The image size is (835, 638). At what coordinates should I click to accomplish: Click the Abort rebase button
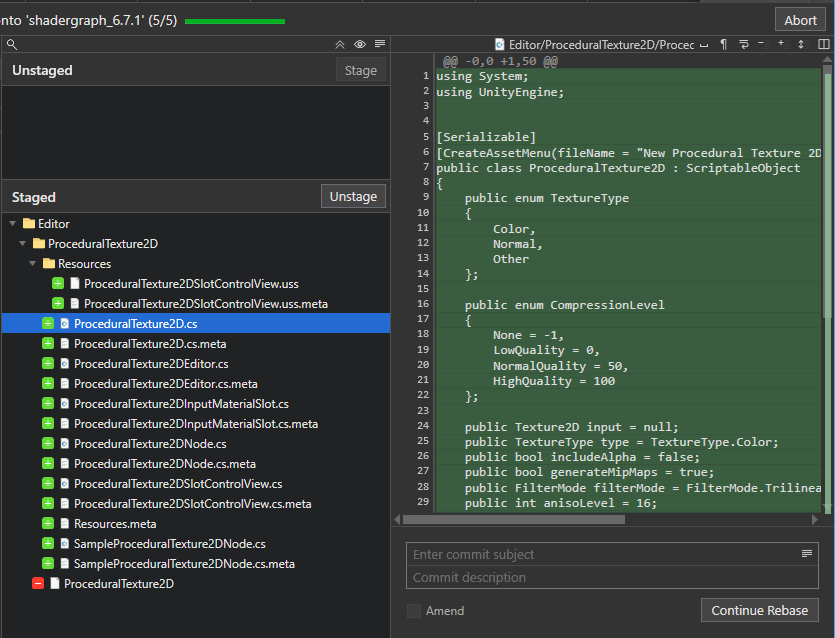click(800, 21)
